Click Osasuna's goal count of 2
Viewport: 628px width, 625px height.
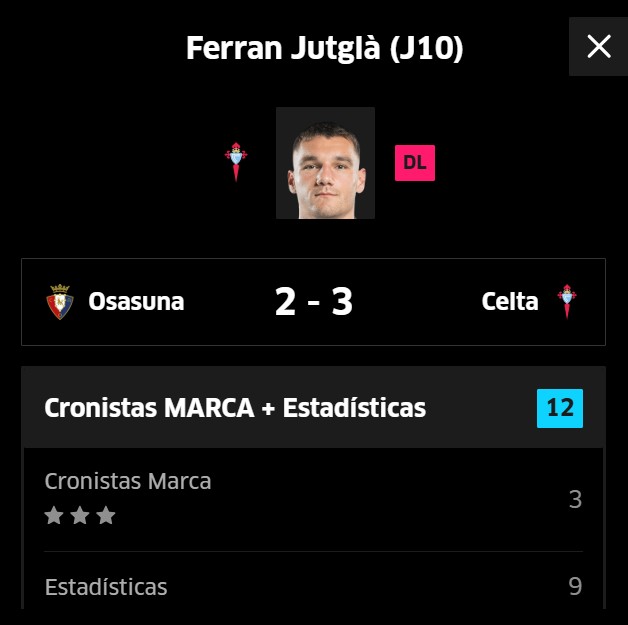286,302
